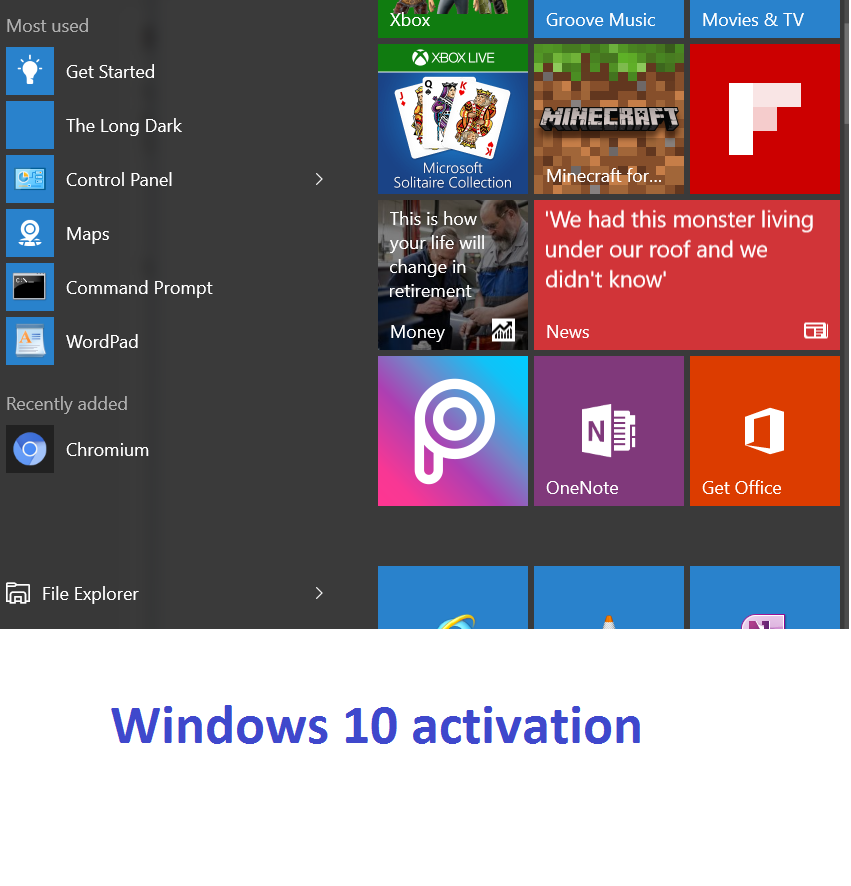The image size is (851, 886).
Task: Open the WordPad icon
Action: (30, 341)
